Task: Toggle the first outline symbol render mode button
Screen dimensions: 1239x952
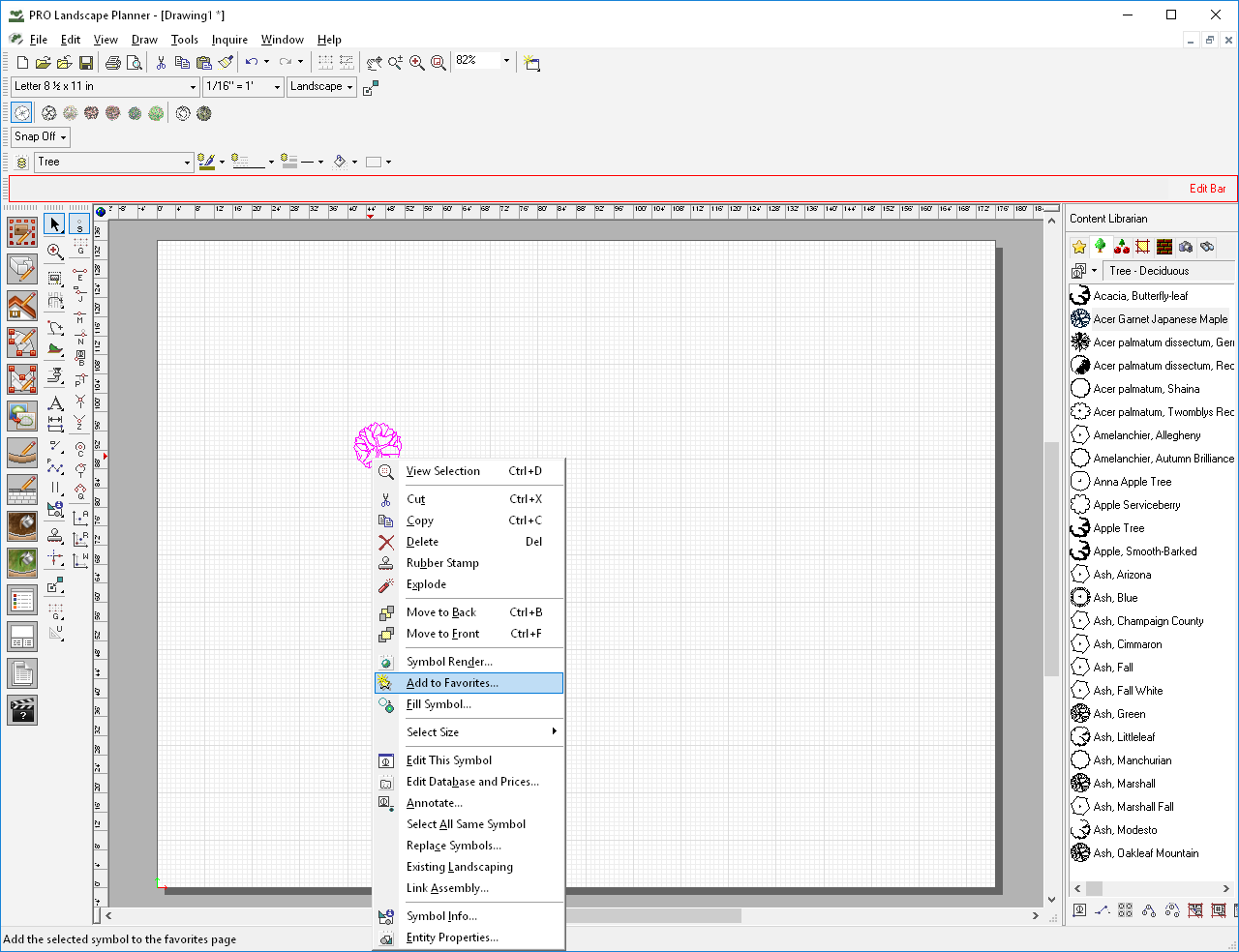Action: [21, 113]
